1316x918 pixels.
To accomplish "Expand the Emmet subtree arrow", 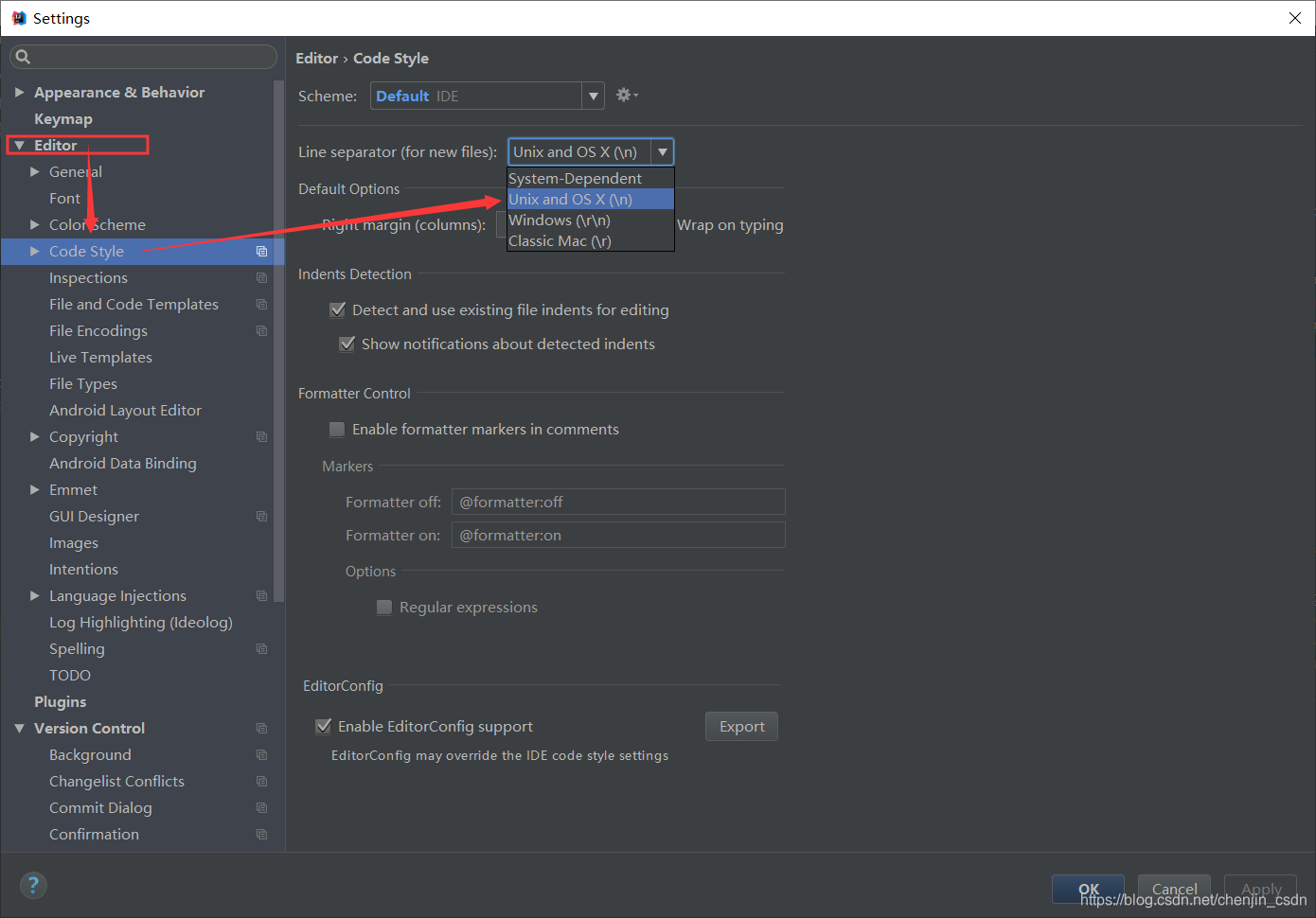I will tap(35, 489).
